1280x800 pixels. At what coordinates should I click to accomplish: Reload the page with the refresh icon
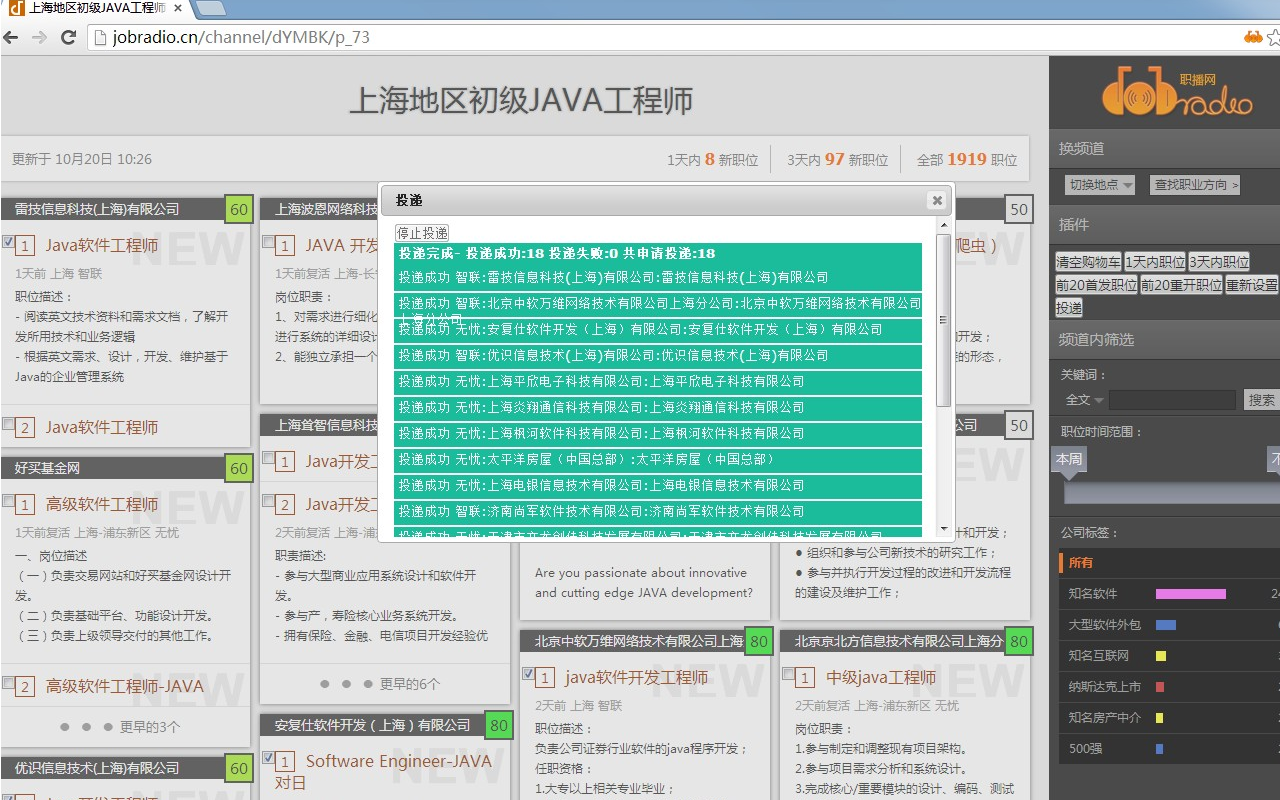69,38
